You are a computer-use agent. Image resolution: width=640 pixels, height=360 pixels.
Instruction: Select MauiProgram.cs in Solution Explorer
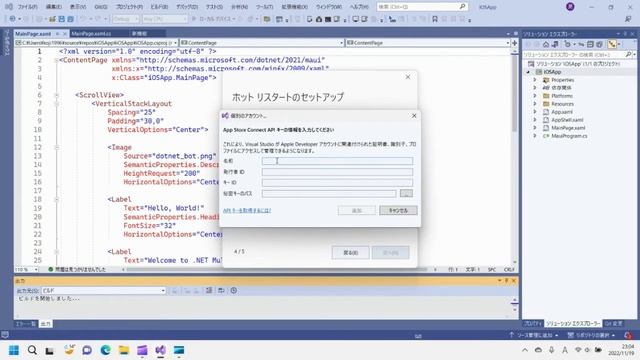(x=569, y=136)
